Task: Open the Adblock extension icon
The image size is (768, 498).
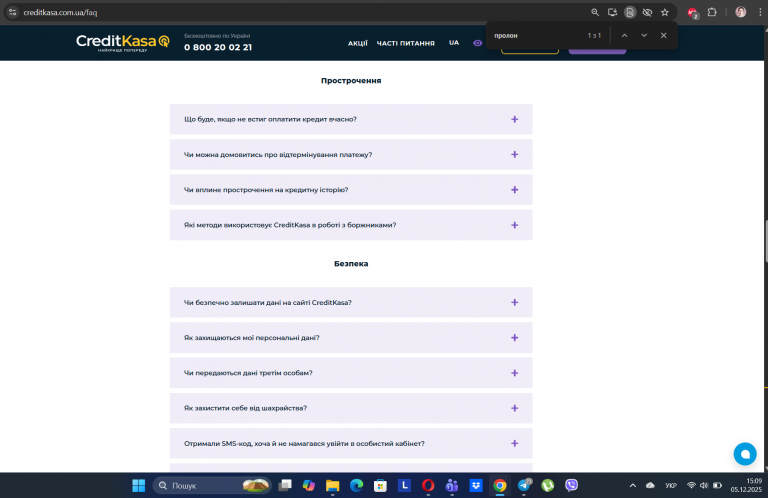Action: [693, 13]
